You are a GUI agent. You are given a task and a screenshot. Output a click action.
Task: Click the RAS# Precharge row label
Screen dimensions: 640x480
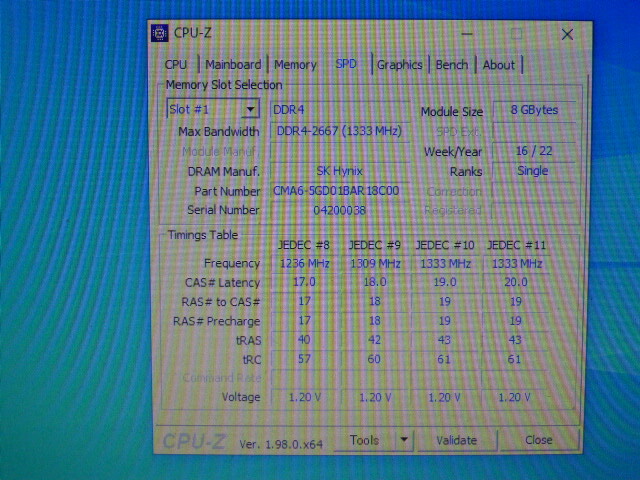pos(216,321)
